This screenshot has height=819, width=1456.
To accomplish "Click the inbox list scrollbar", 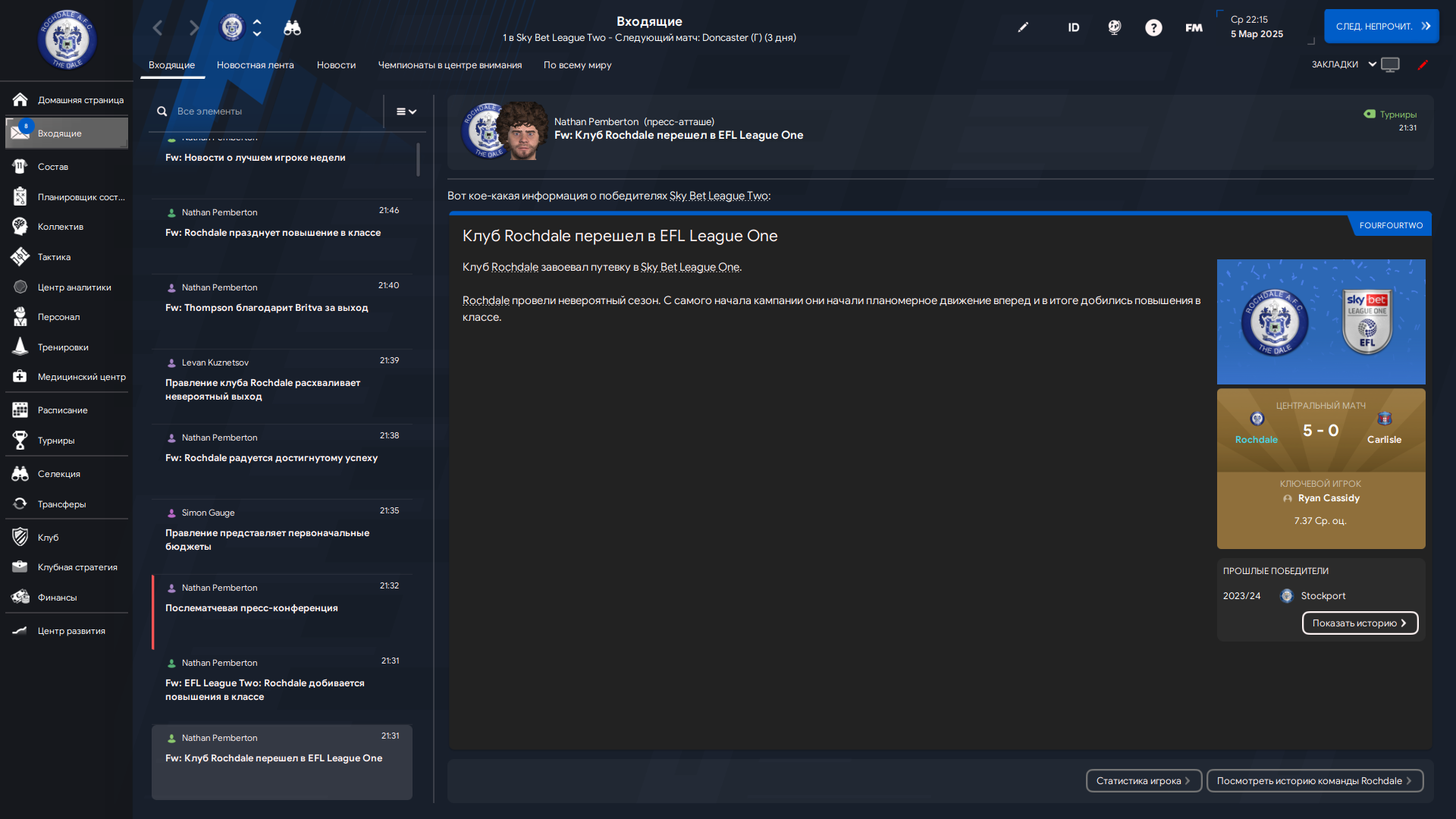I will point(418,159).
